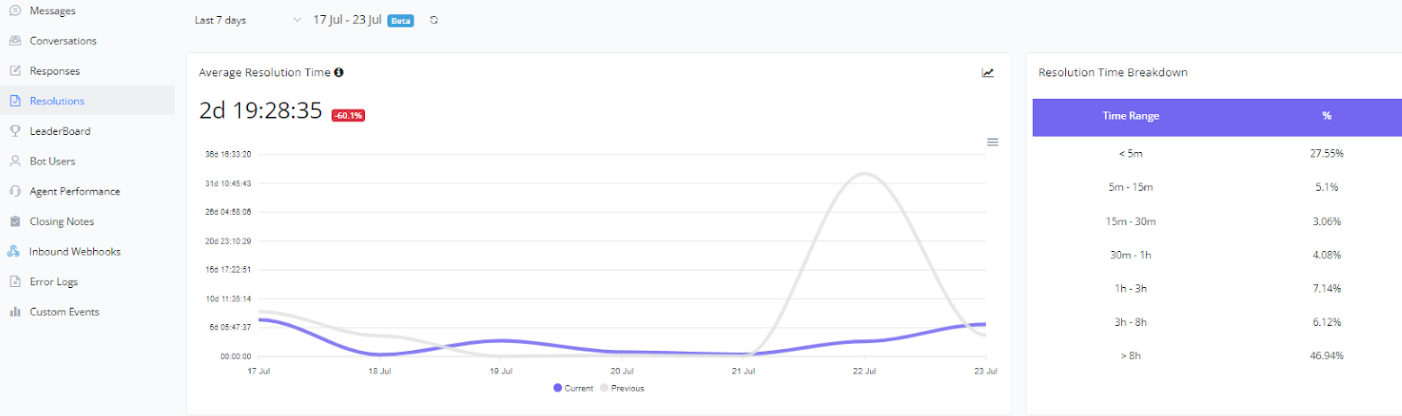Click the Bot Users person icon
This screenshot has height=416, width=1402.
point(15,161)
